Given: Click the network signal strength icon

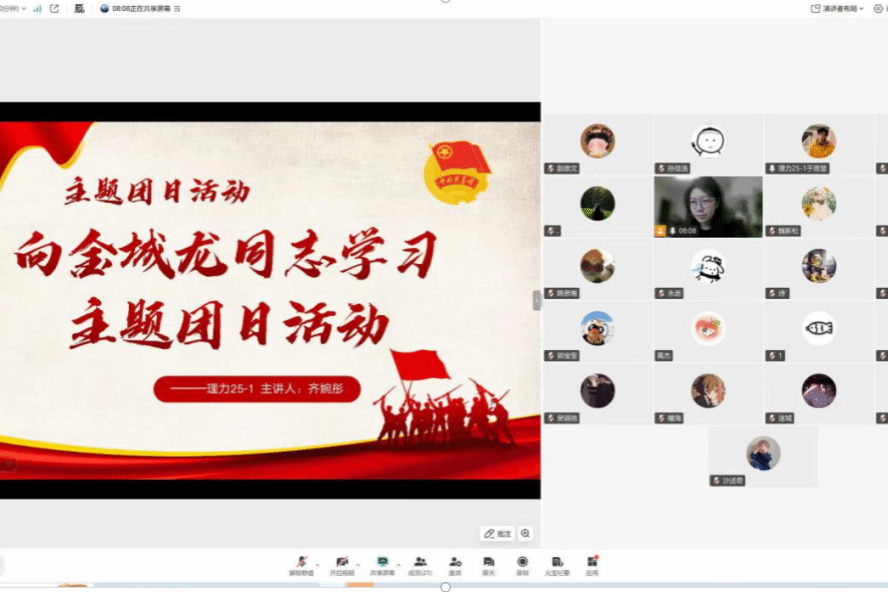Looking at the screenshot, I should point(37,8).
